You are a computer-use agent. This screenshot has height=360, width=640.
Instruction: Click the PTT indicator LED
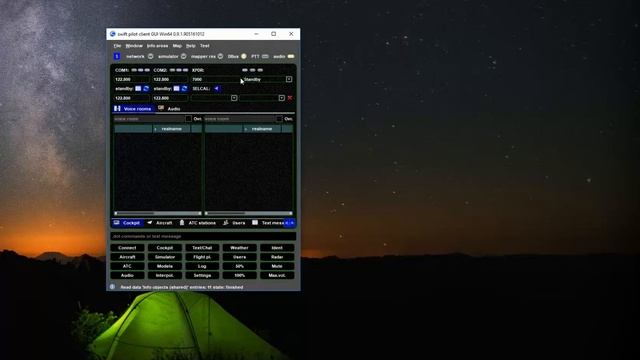[265, 56]
